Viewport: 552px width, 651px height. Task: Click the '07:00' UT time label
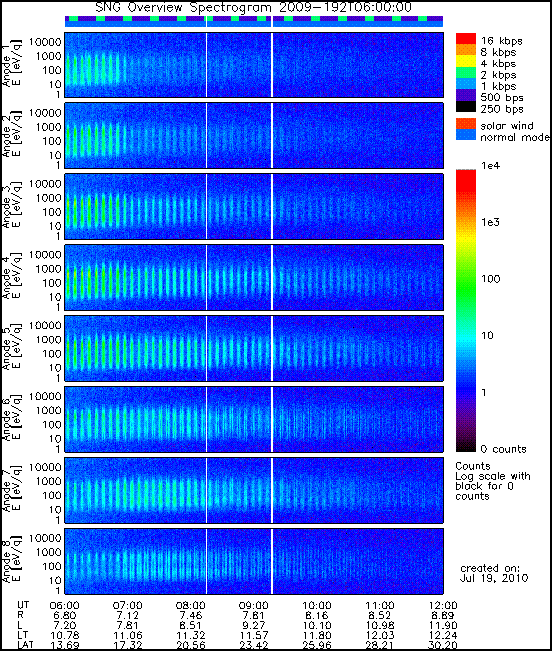(127, 605)
